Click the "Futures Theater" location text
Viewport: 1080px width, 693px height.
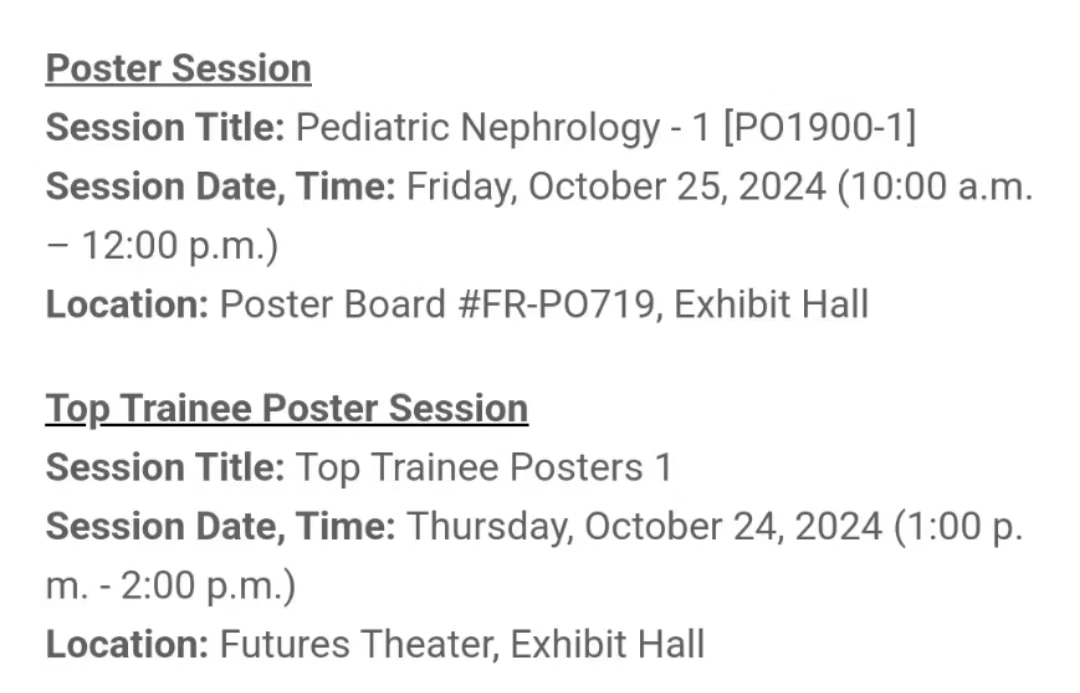(x=357, y=644)
